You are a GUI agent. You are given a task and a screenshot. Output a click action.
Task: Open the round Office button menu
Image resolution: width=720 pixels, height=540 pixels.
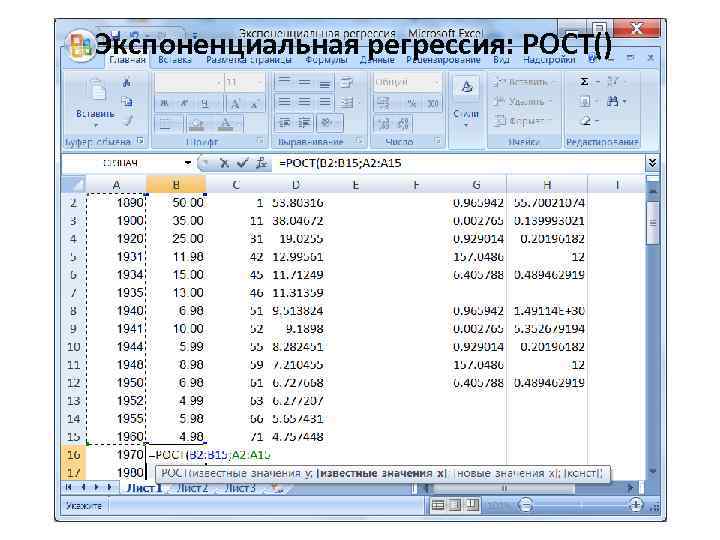pos(79,46)
